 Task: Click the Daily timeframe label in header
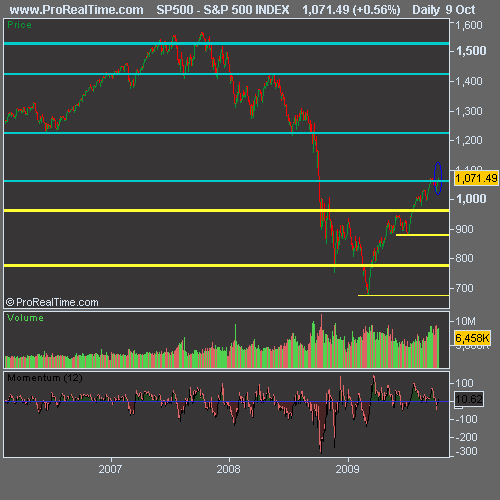click(426, 10)
